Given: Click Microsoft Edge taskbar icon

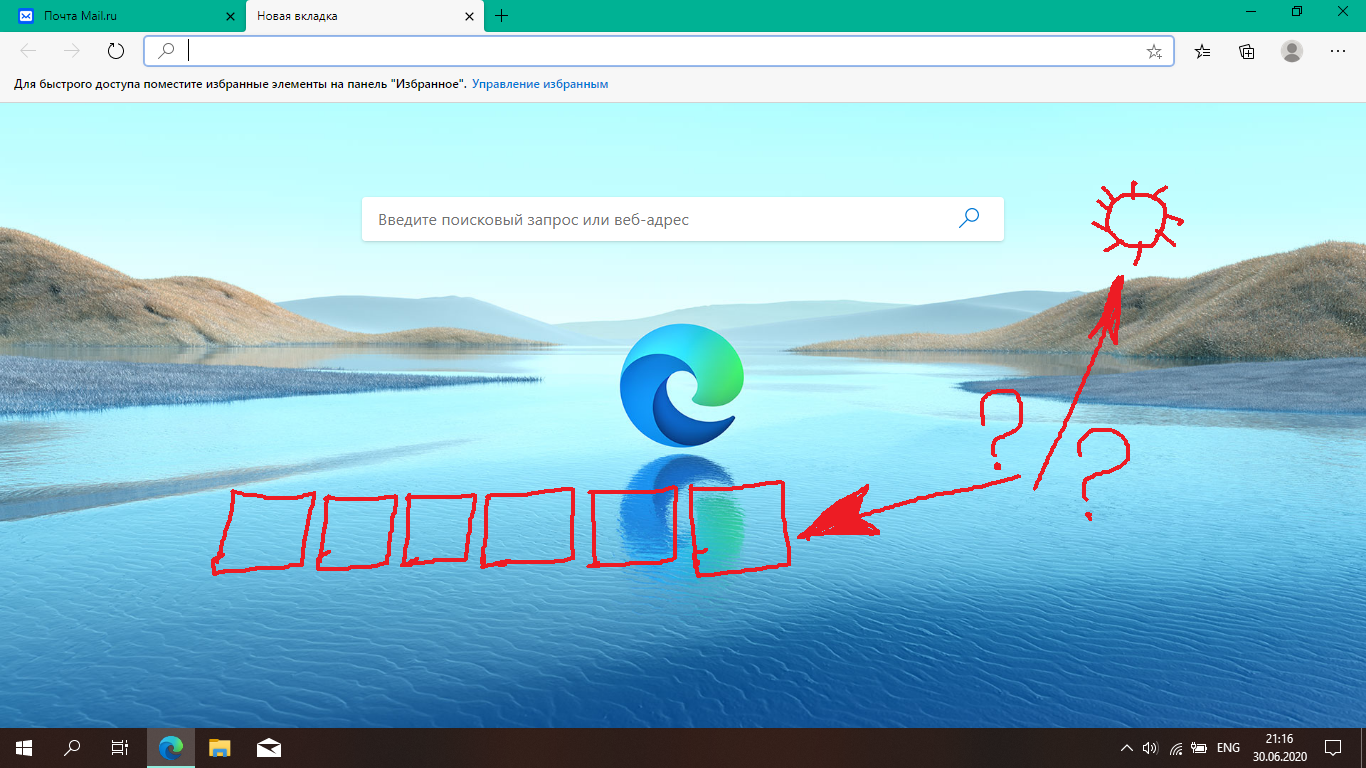Looking at the screenshot, I should point(172,747).
